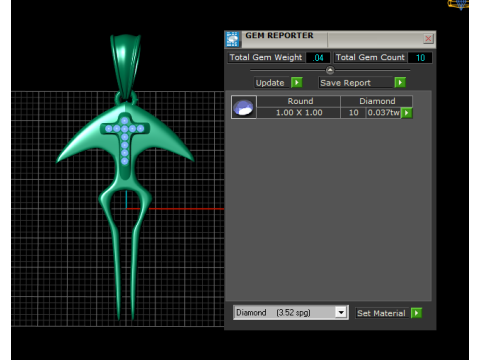The image size is (480, 360).
Task: Click the collapse arrow on the divider slider
Action: [330, 70]
